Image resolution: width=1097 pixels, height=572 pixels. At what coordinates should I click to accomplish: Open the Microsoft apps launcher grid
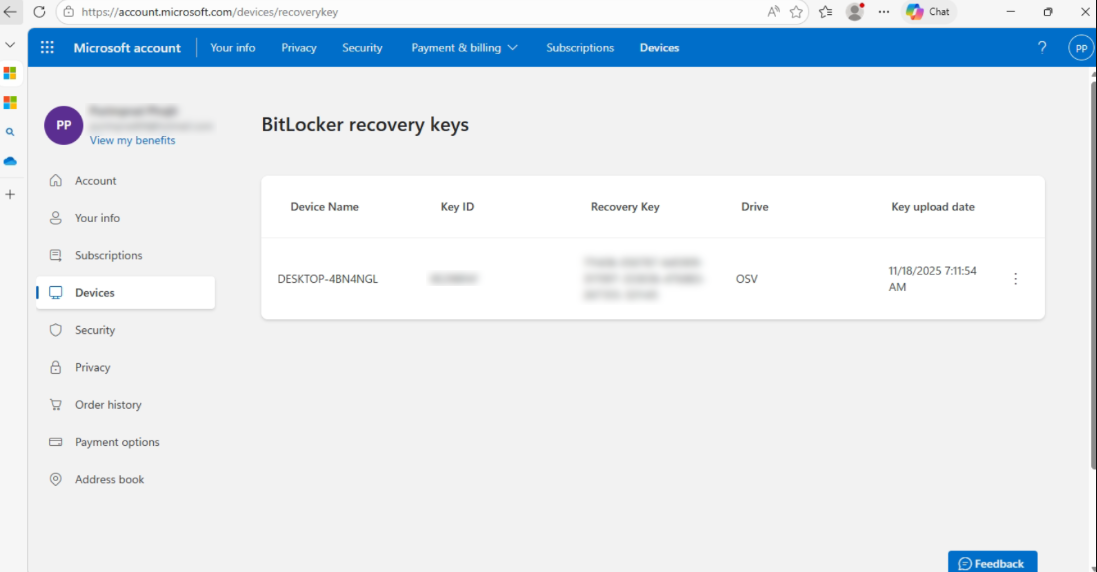tap(47, 48)
